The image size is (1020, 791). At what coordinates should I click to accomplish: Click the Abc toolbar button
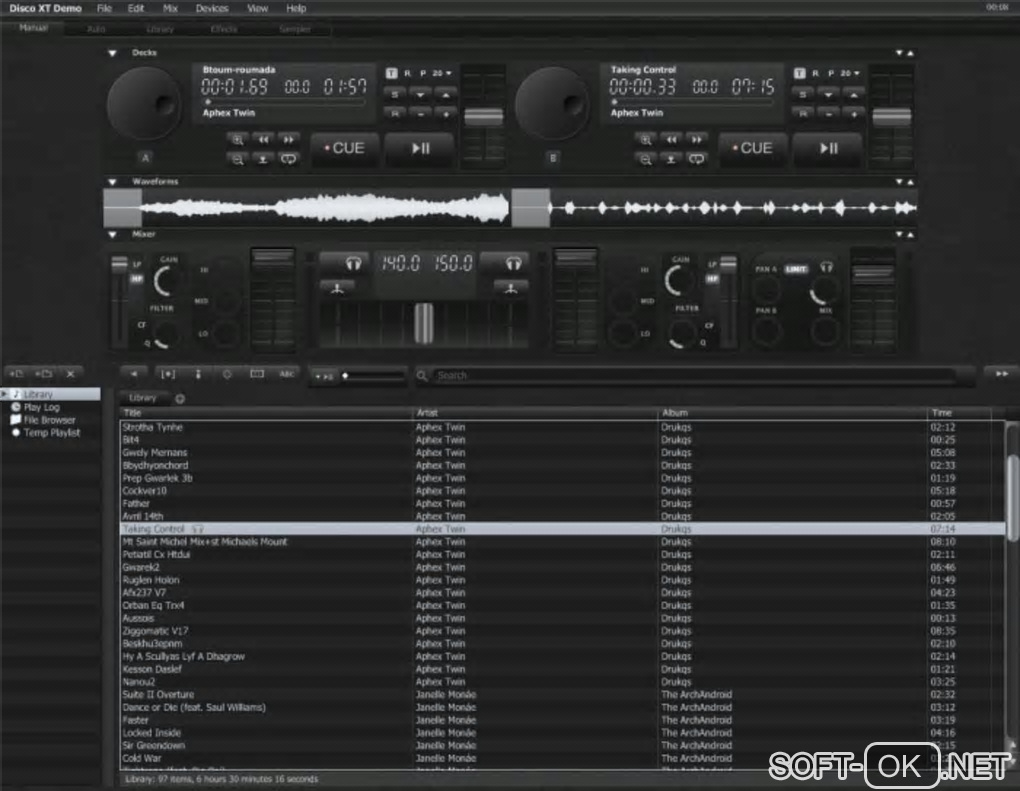(x=287, y=374)
